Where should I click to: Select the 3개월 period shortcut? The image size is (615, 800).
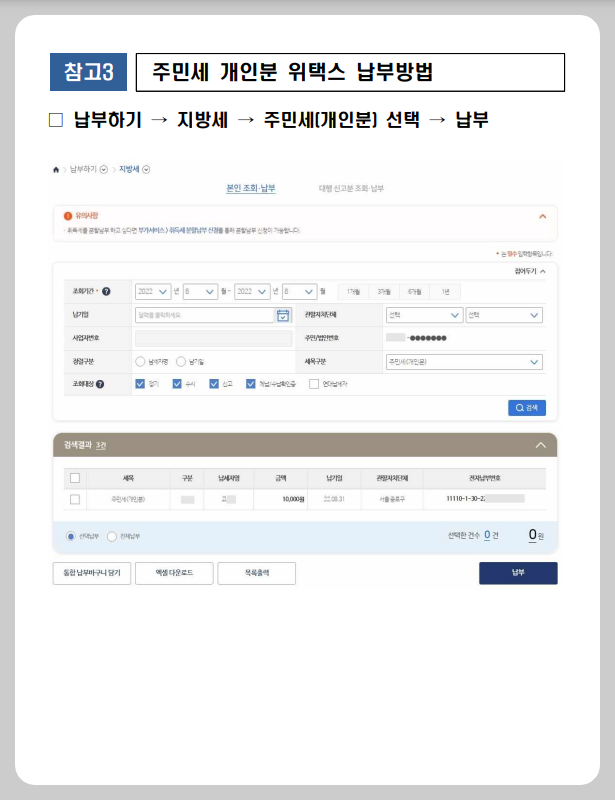tap(384, 291)
